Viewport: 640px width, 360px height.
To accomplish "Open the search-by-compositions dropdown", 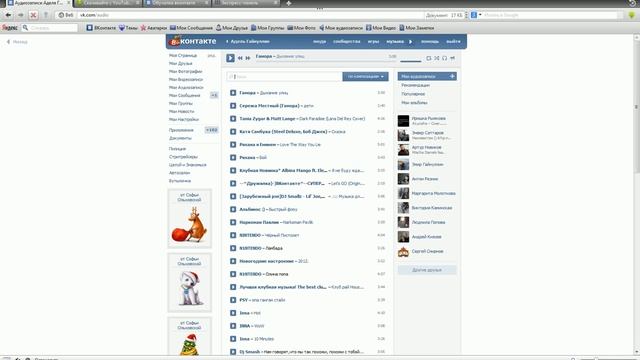I will point(365,76).
